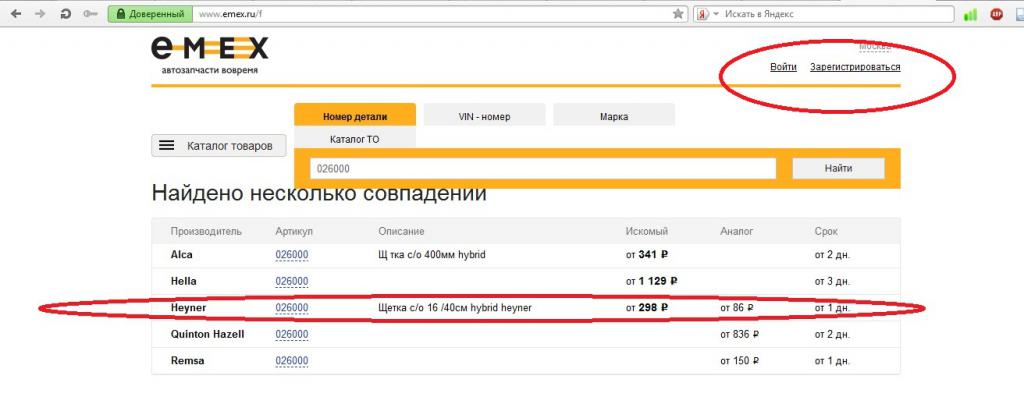Click the green bars signal icon
This screenshot has width=1024, height=397.
click(x=970, y=14)
